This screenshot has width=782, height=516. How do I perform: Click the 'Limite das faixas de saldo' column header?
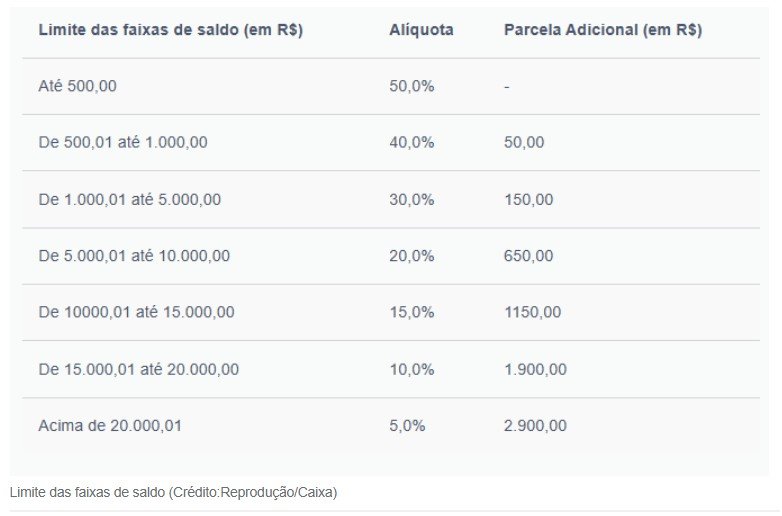click(171, 30)
